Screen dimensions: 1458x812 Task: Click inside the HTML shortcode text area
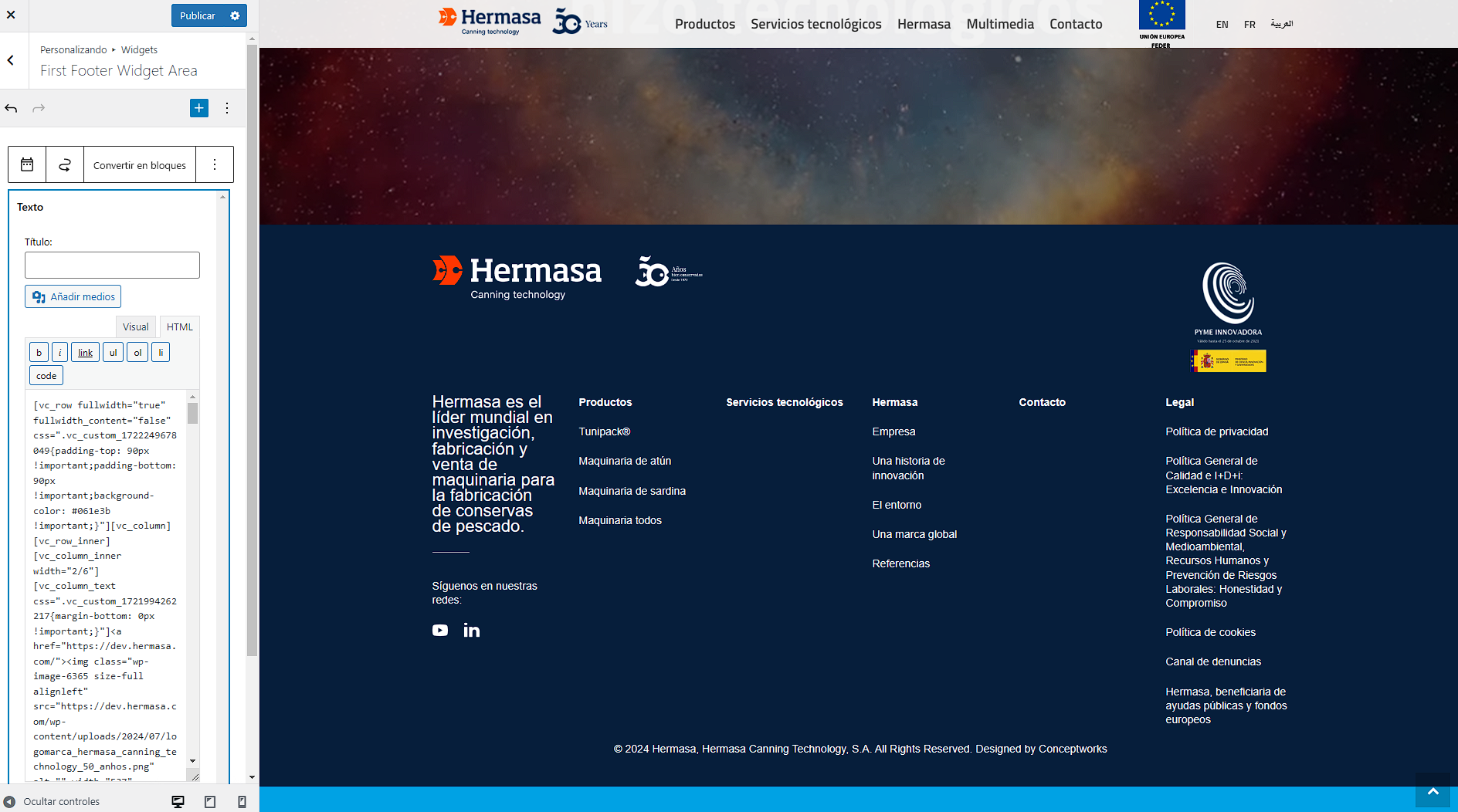pos(106,586)
